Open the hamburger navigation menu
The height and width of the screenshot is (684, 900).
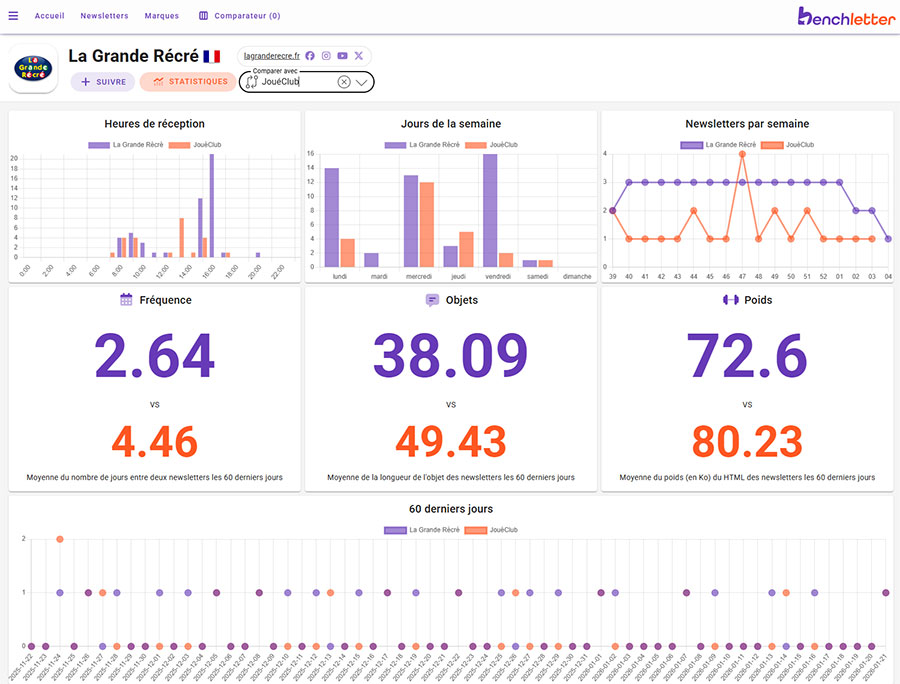click(13, 16)
